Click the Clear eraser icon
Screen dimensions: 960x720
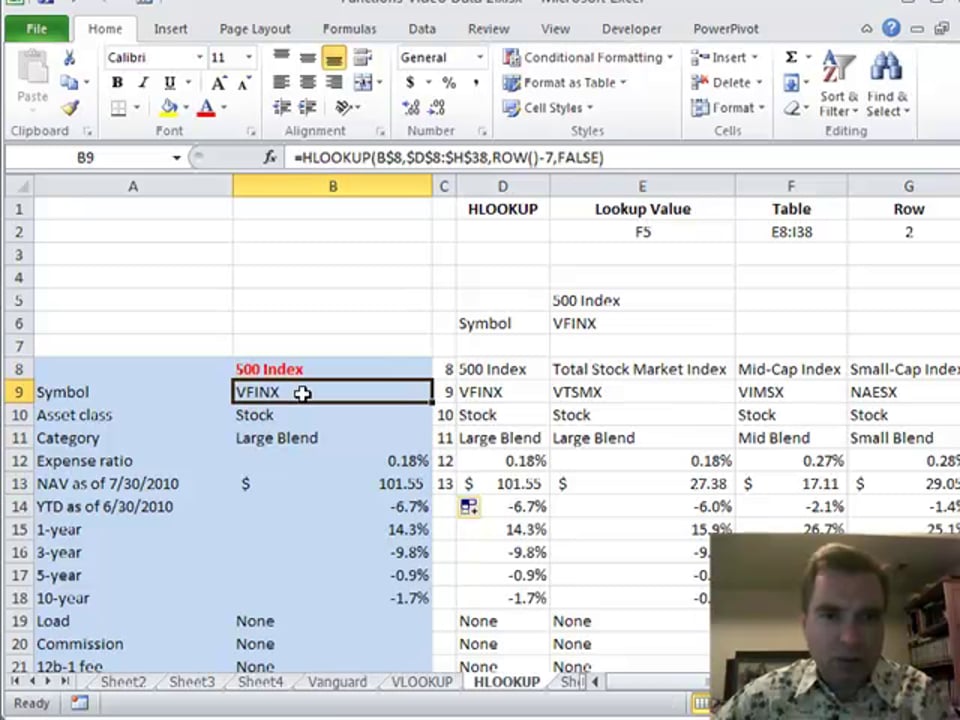tap(792, 109)
